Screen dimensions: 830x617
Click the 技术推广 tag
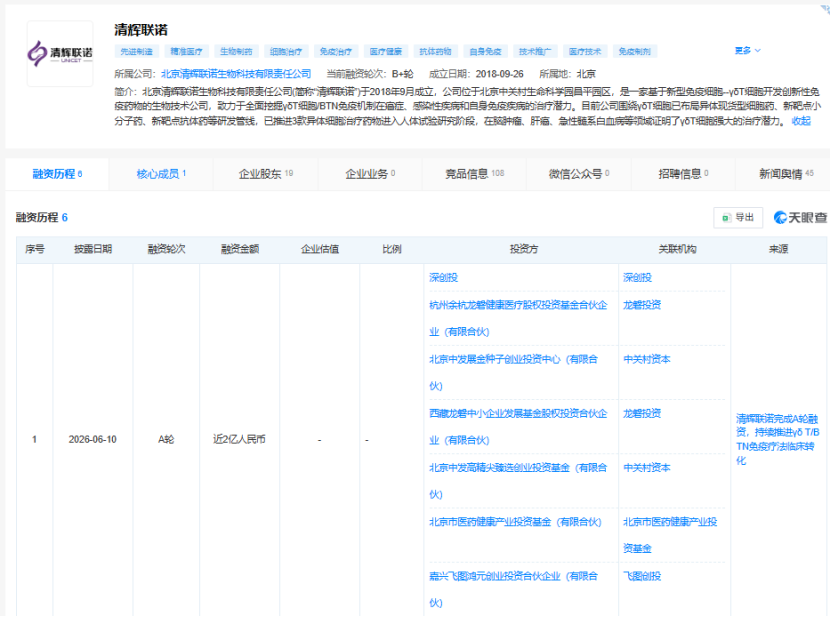(x=535, y=51)
